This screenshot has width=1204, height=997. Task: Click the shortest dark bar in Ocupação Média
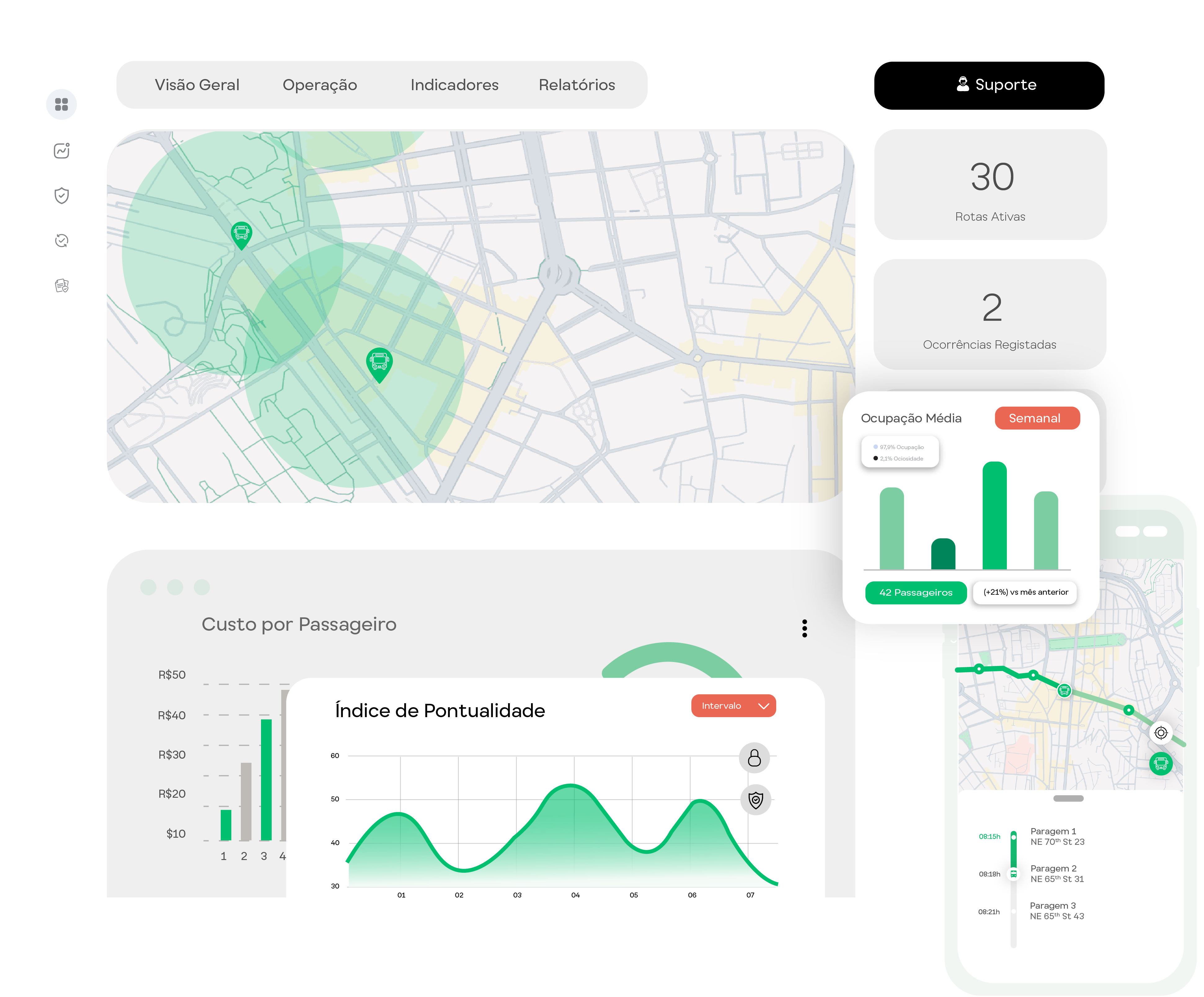pyautogui.click(x=943, y=554)
